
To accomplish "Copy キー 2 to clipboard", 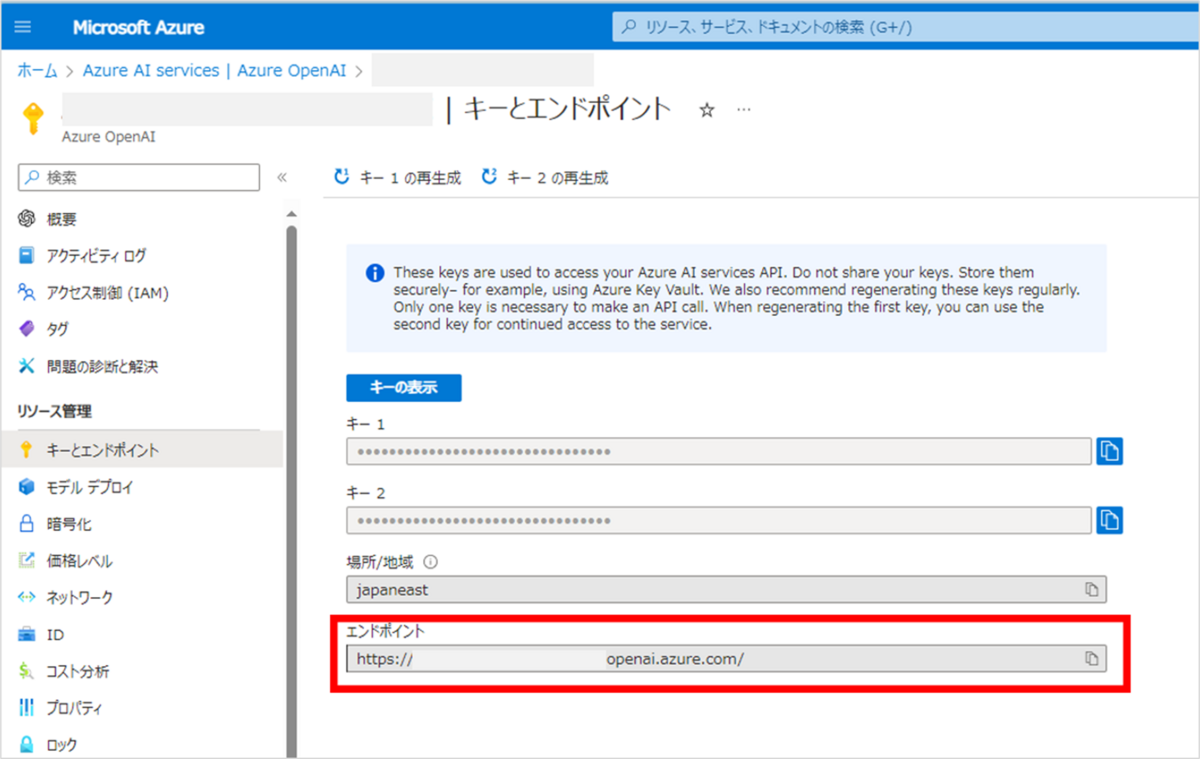I will pos(1109,520).
